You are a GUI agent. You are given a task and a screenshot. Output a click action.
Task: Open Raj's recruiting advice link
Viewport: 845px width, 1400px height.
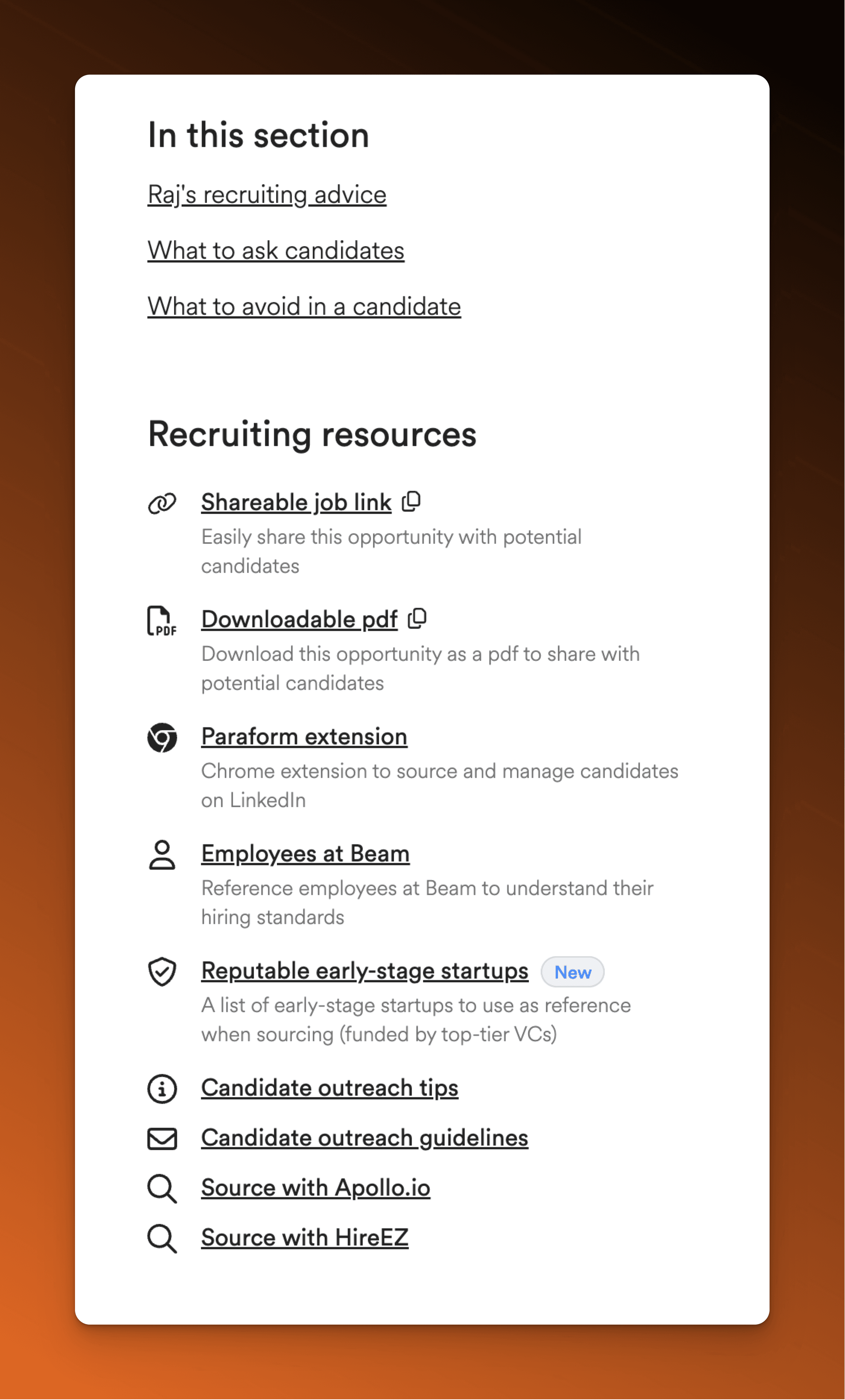point(265,194)
